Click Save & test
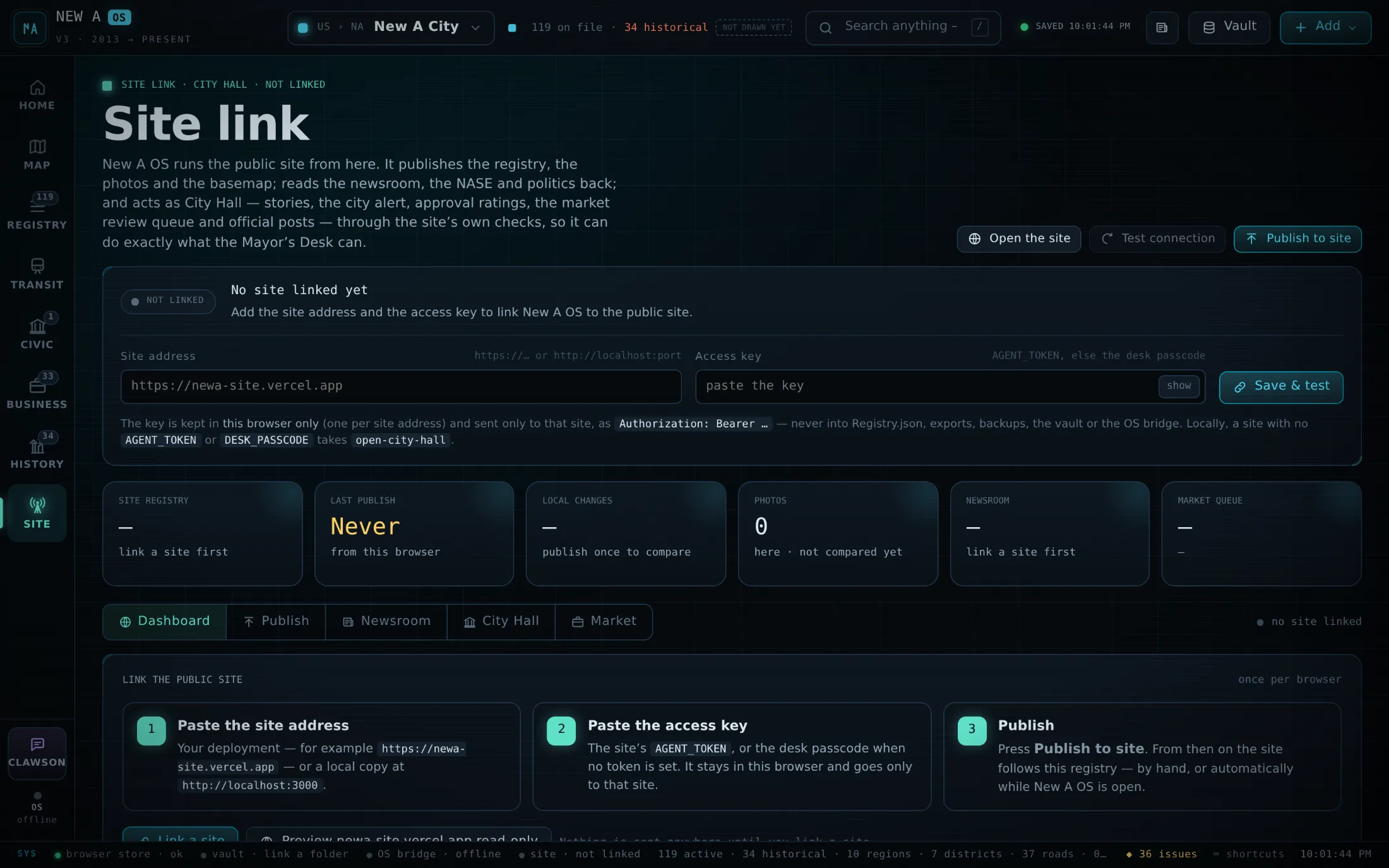Viewport: 1389px width, 868px height. coord(1280,387)
